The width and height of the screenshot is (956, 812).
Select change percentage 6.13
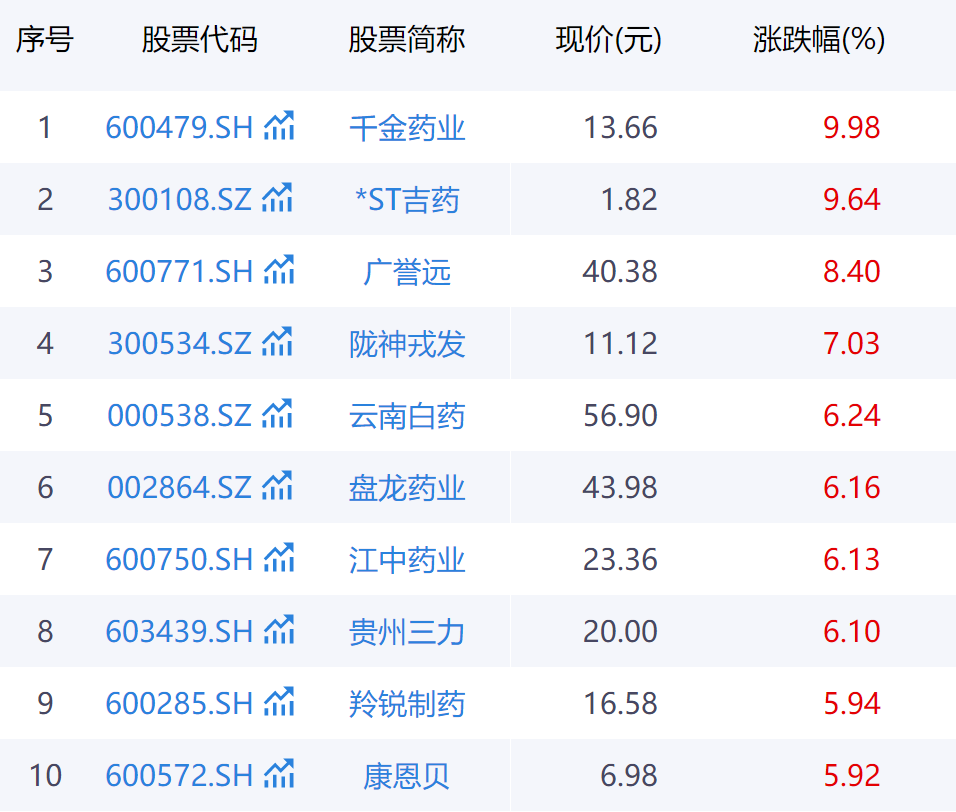(x=852, y=560)
